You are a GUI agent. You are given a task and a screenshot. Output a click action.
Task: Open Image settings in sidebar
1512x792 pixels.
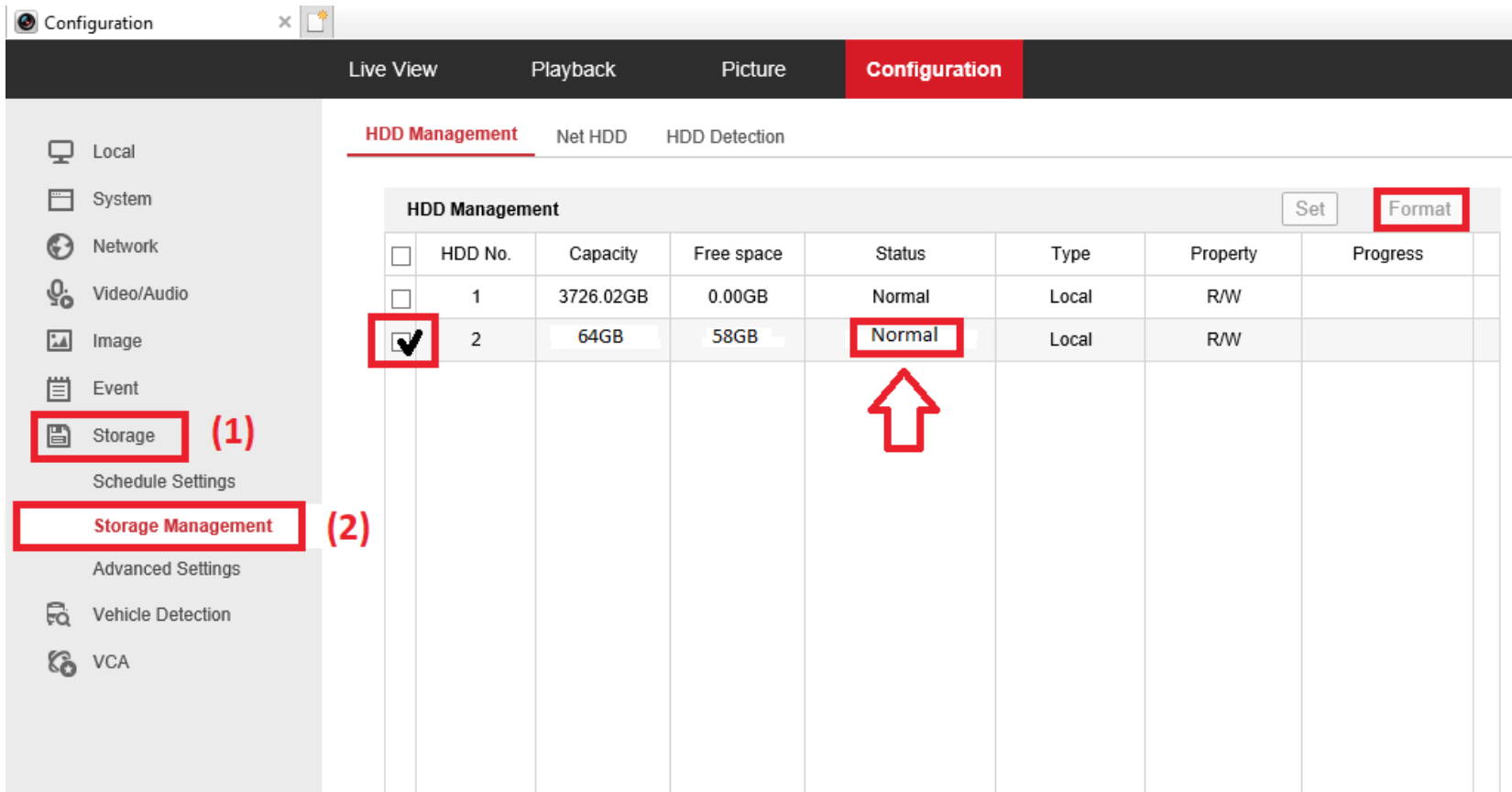tap(116, 341)
